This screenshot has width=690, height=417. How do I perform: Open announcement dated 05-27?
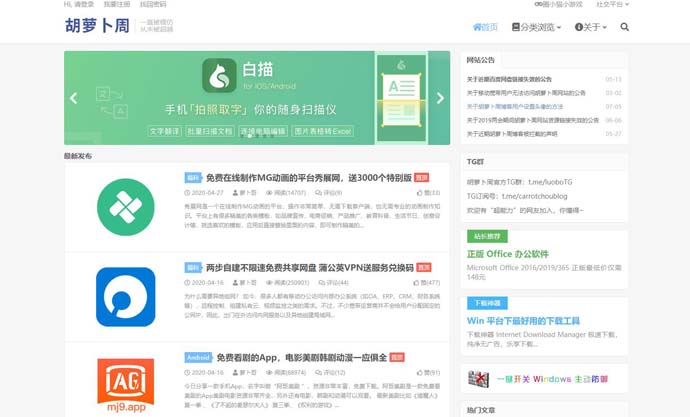512,134
